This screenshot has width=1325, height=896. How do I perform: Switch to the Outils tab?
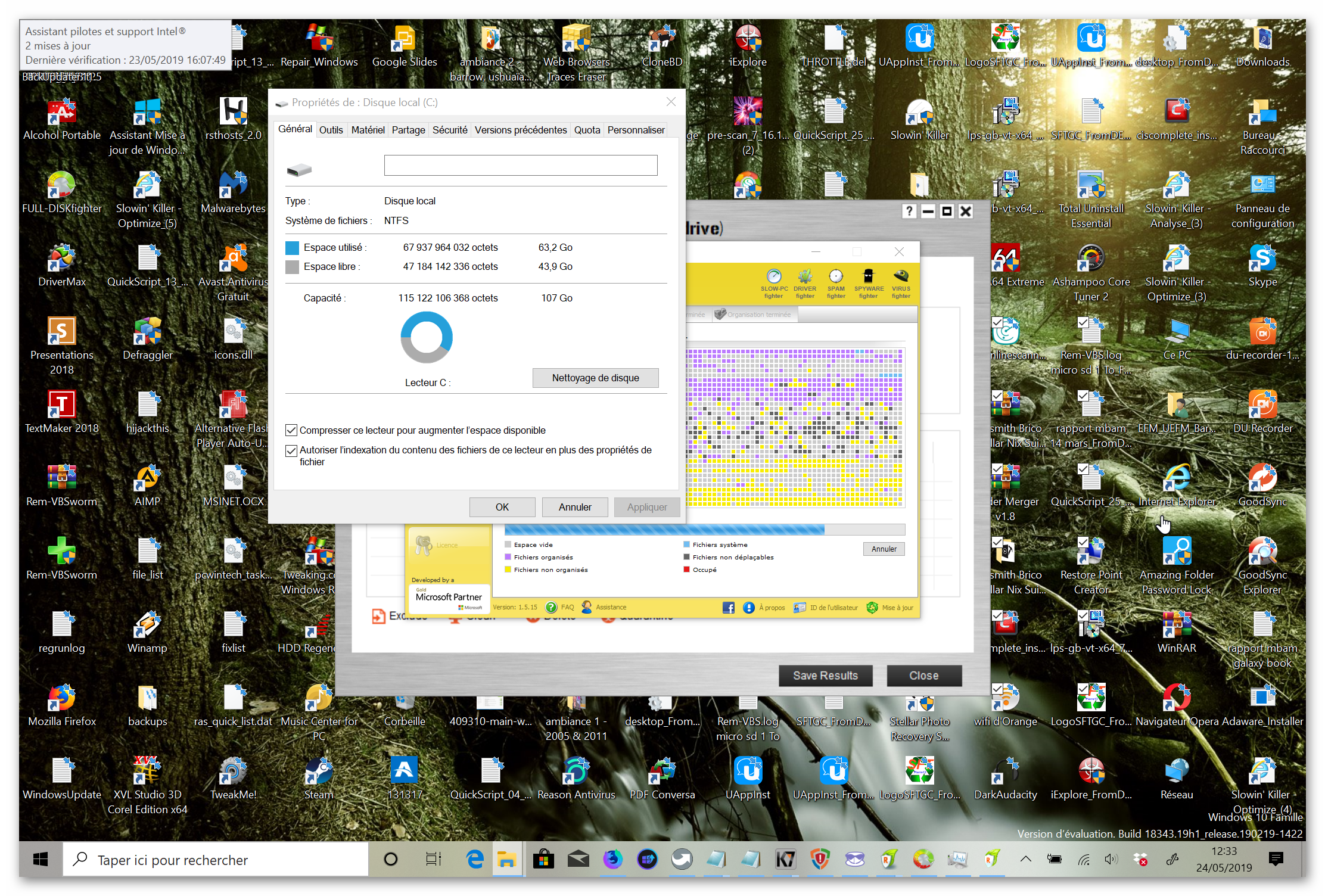click(331, 130)
